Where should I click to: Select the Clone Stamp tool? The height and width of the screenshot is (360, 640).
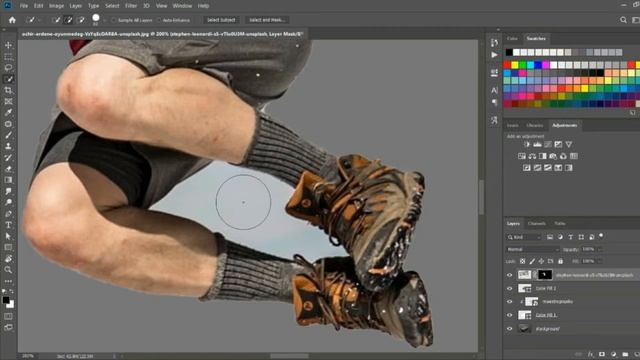point(8,146)
